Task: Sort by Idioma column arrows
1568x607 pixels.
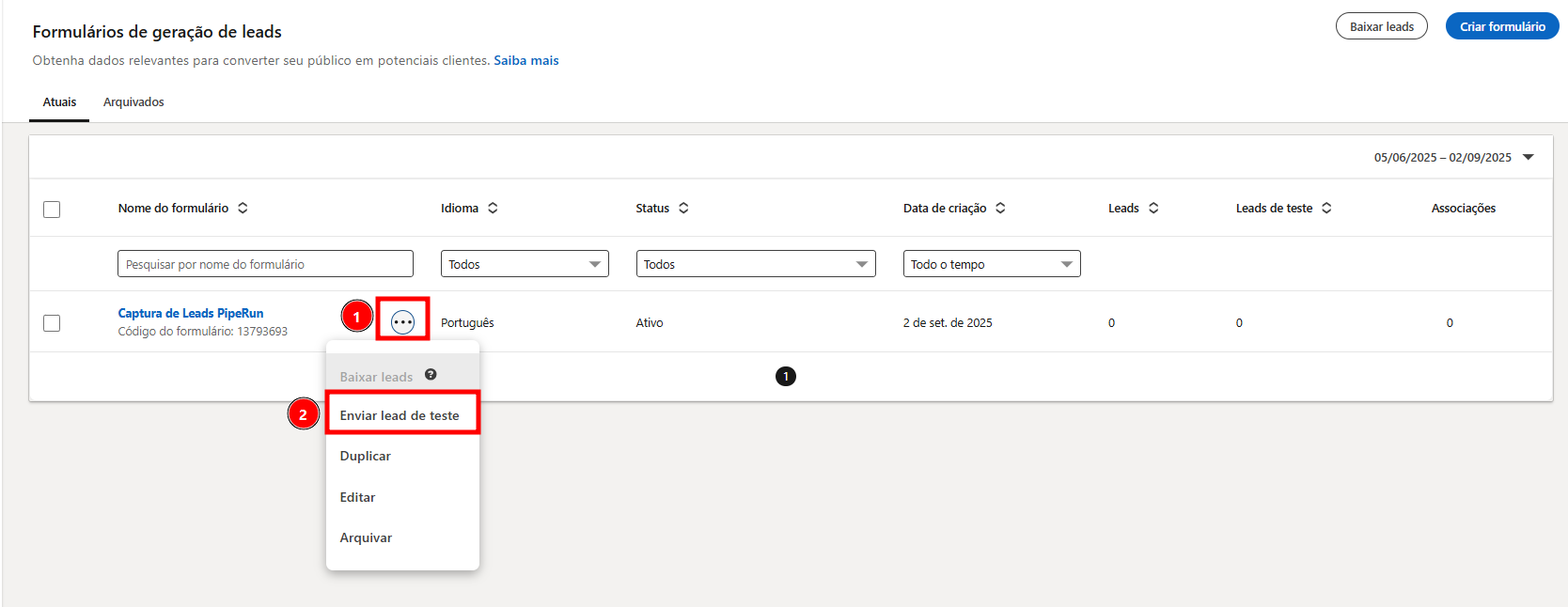Action: coord(493,209)
